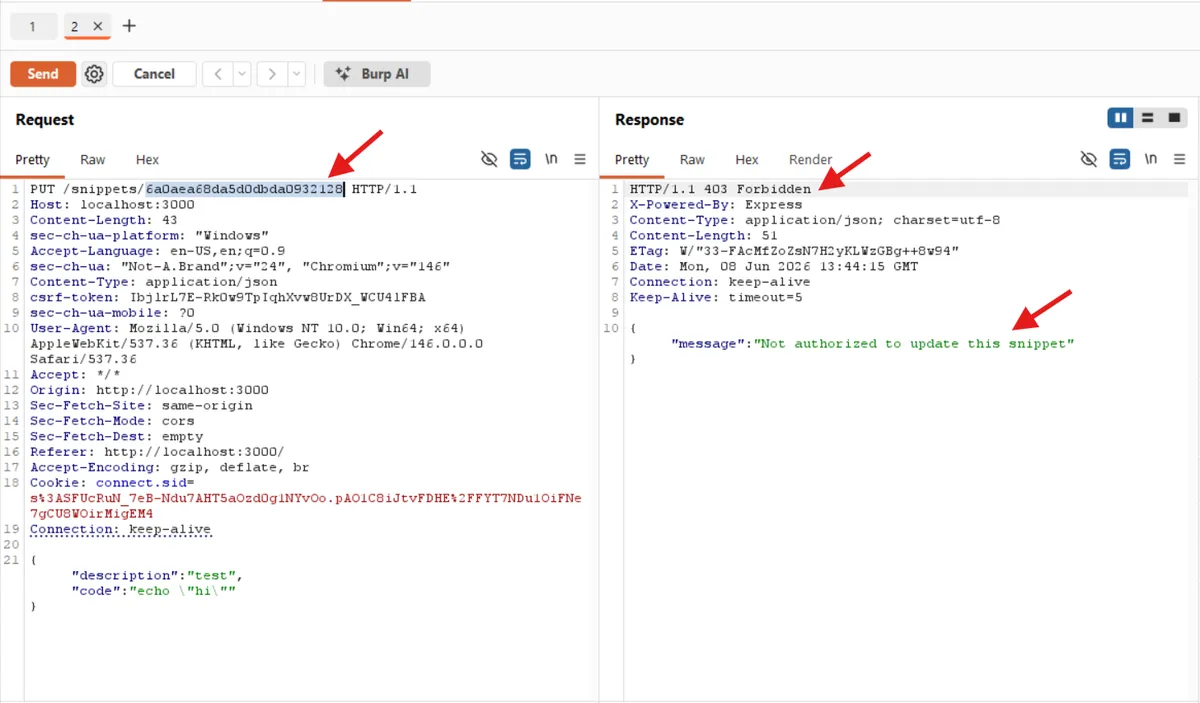Open the Response Render tab
Screen dimensions: 1200x703
tap(810, 160)
